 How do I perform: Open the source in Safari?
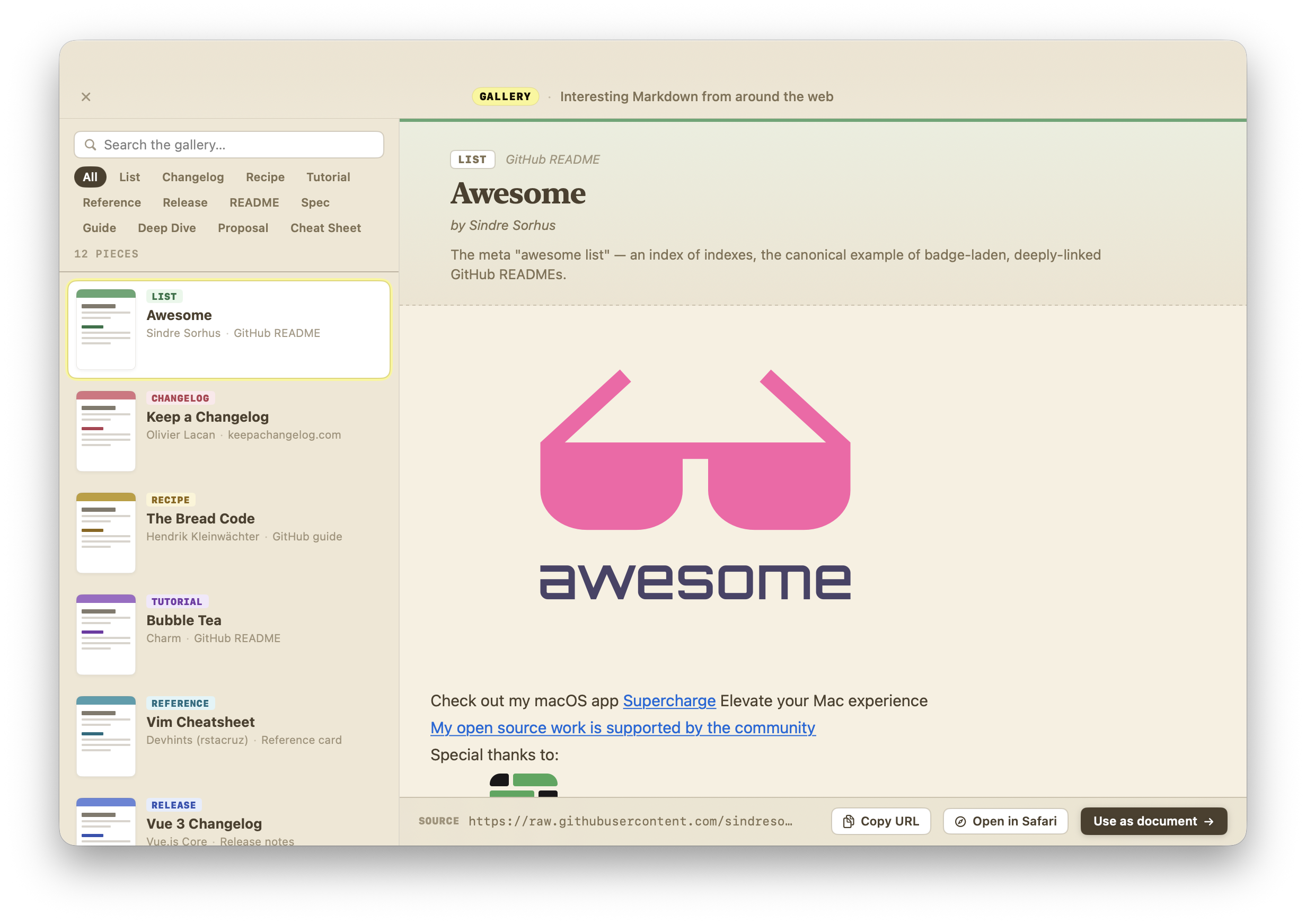point(1005,821)
